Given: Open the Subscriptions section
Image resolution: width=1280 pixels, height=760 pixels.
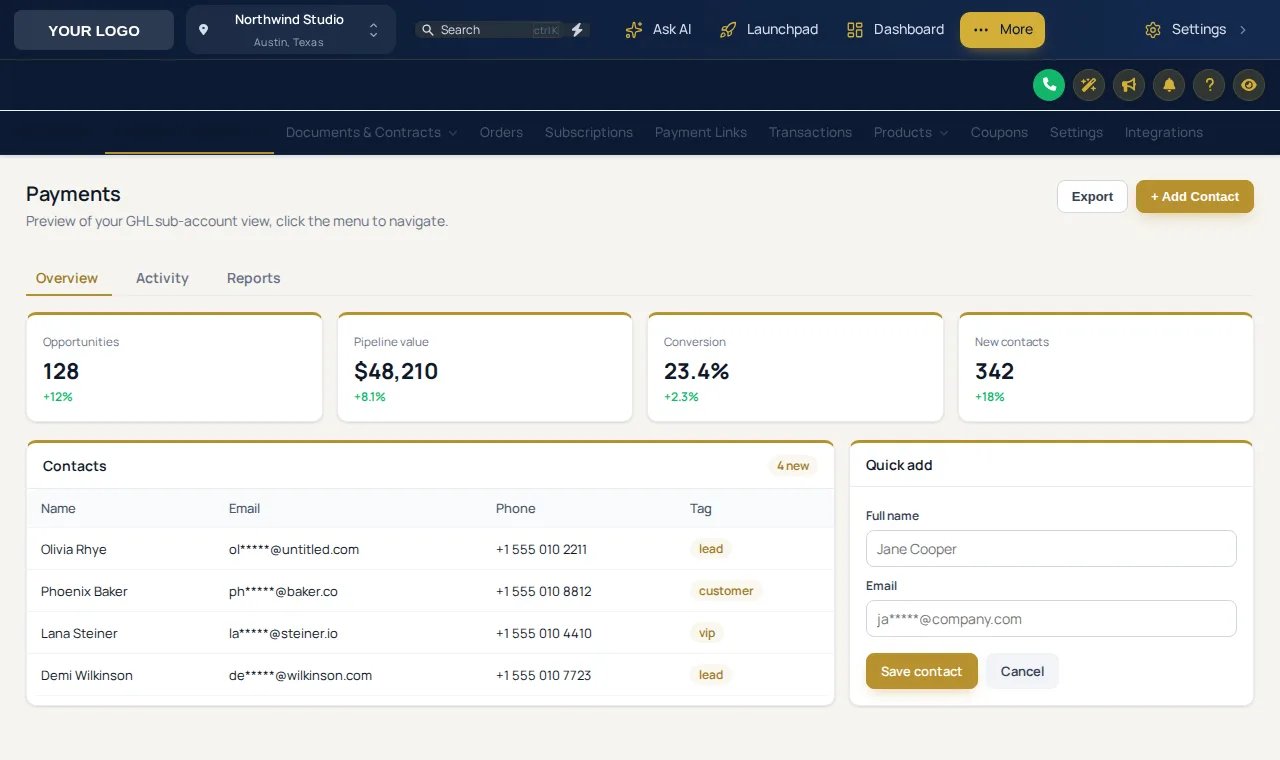Looking at the screenshot, I should pyautogui.click(x=589, y=132).
